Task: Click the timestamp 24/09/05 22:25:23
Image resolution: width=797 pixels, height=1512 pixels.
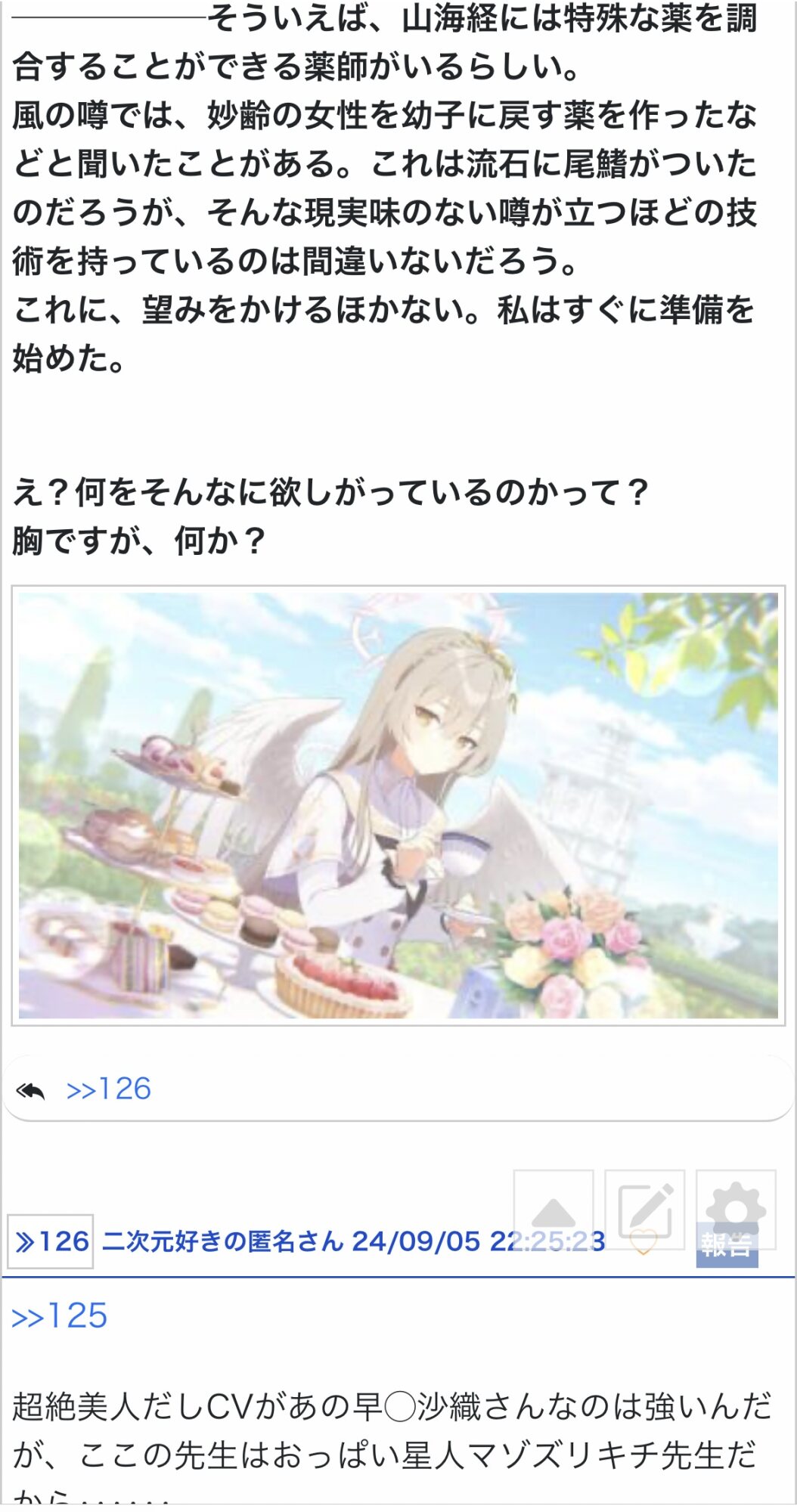Action: click(479, 1241)
